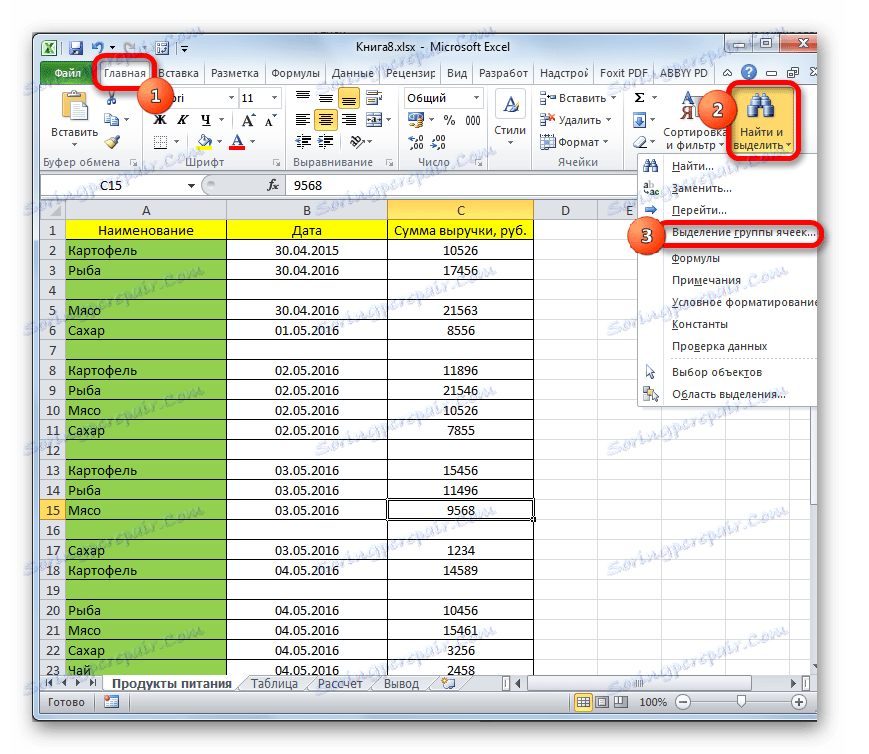Choose Выделение группы ячеек menu item
Screen dimensions: 869x754
pos(743,232)
